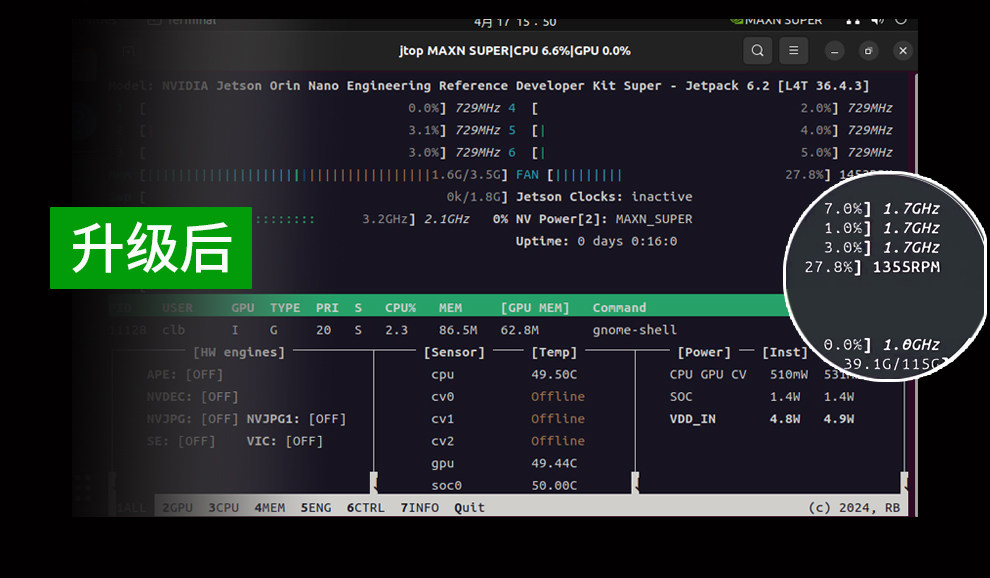Click the cpu temperature 49.50C

554,375
